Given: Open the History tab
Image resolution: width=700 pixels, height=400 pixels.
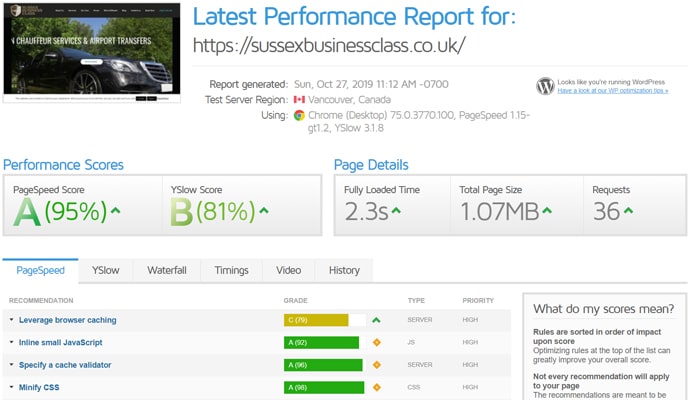Looking at the screenshot, I should [344, 270].
